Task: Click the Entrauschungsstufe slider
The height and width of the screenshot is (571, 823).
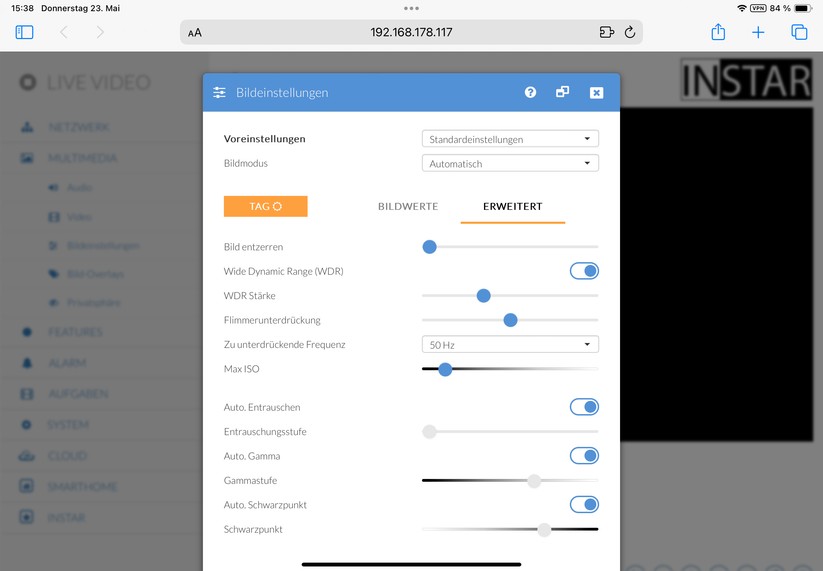Action: click(510, 431)
